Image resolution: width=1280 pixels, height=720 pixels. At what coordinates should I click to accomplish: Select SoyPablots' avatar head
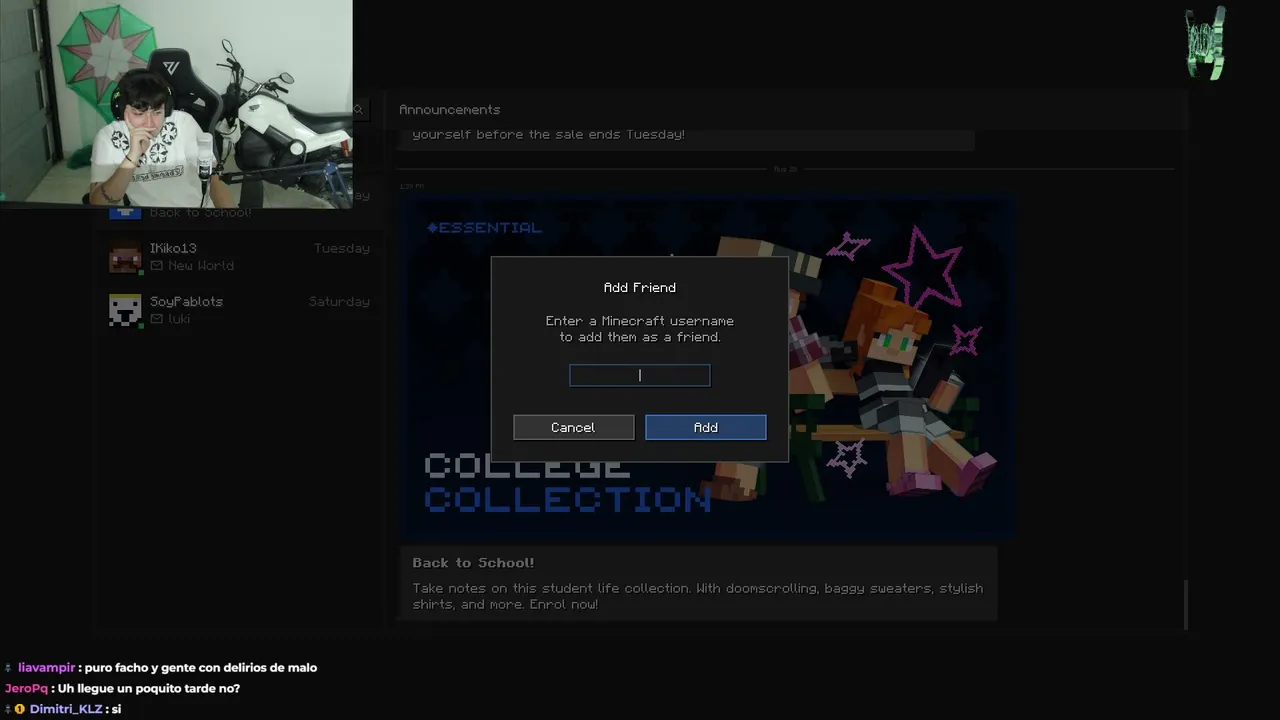[125, 310]
